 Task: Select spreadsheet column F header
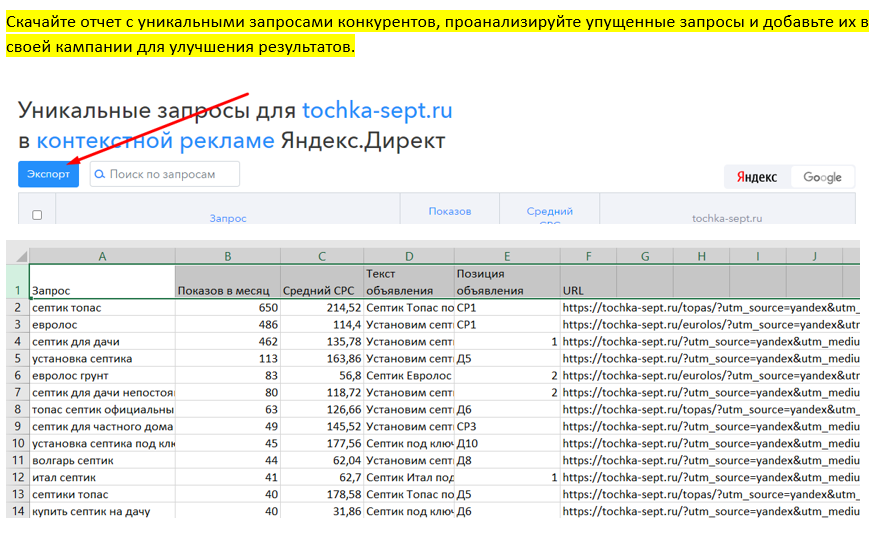pyautogui.click(x=589, y=256)
